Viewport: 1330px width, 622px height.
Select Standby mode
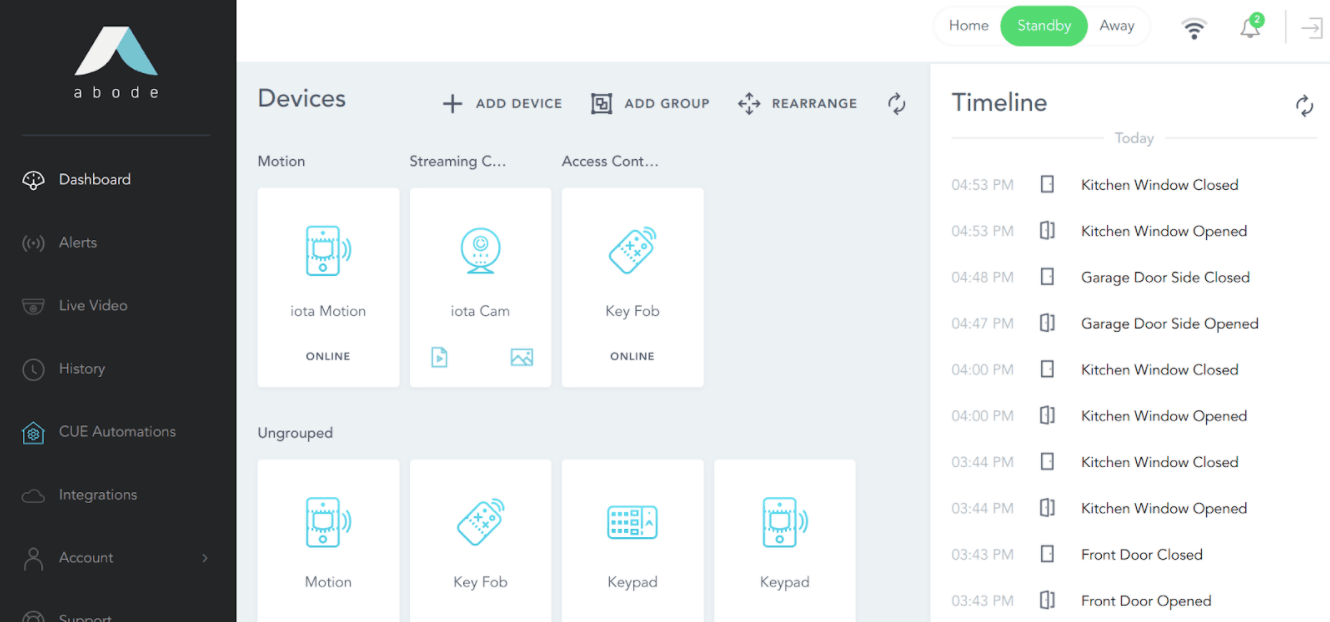(x=1043, y=26)
